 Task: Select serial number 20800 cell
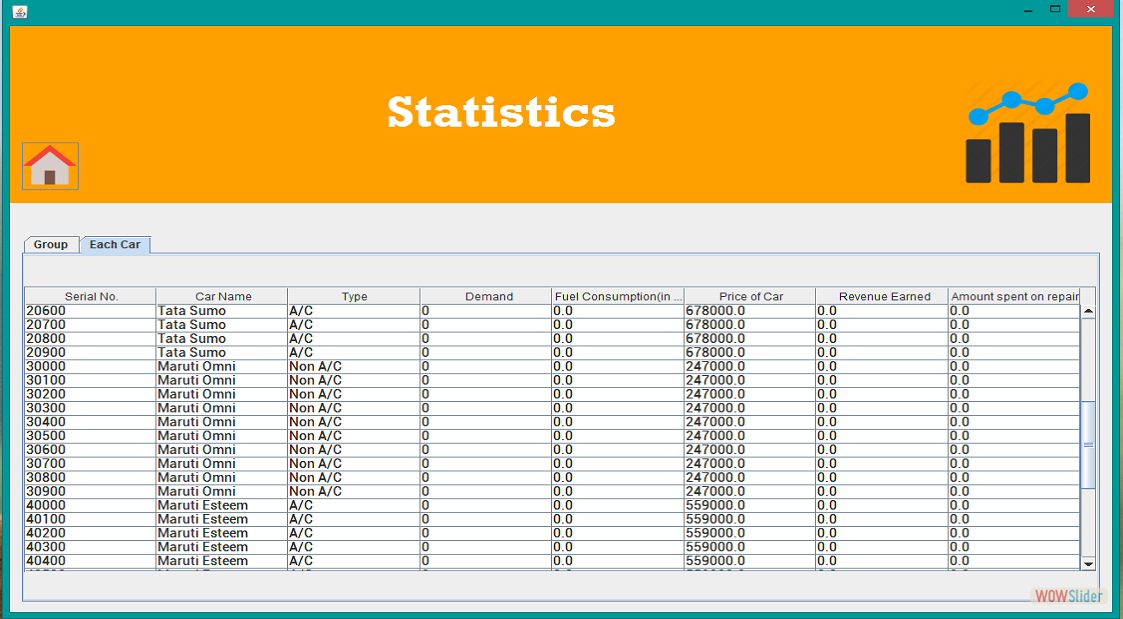pyautogui.click(x=90, y=339)
